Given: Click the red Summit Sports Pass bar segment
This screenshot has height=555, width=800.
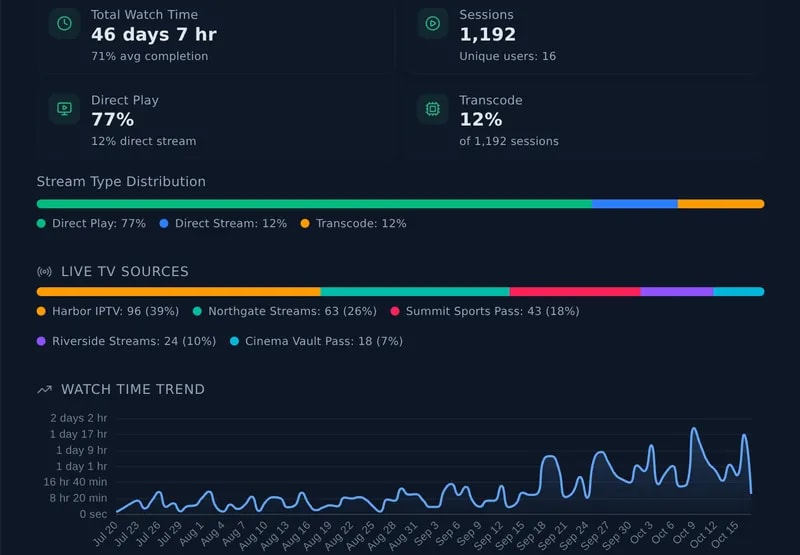Looking at the screenshot, I should (x=575, y=292).
